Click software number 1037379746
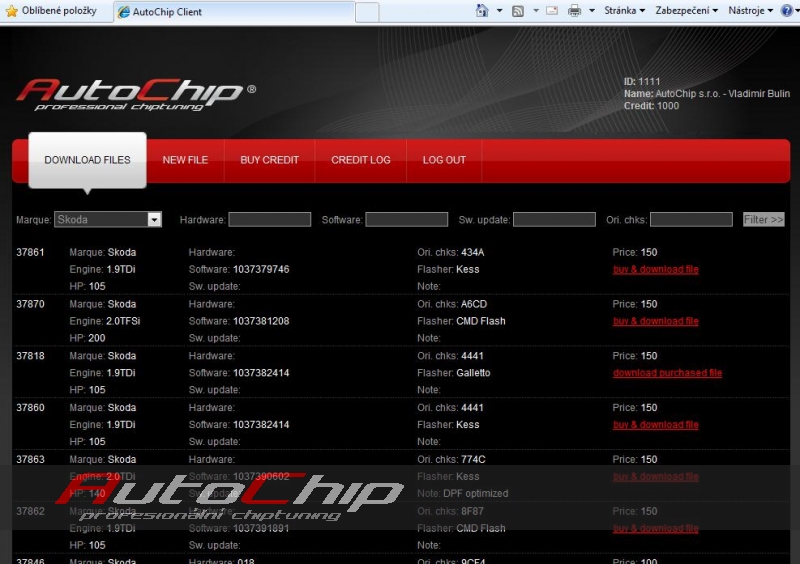 tap(261, 269)
